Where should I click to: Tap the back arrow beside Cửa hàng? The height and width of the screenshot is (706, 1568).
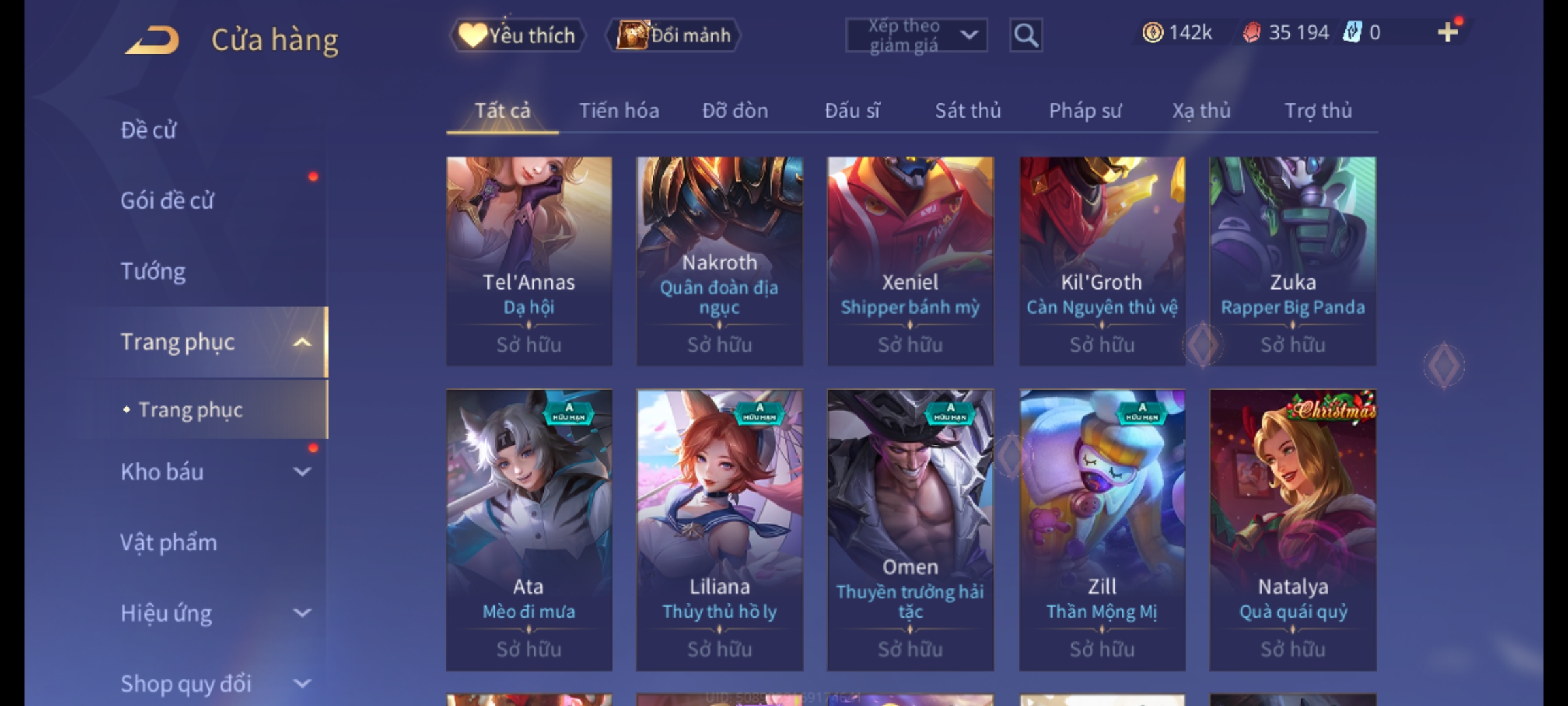[153, 41]
